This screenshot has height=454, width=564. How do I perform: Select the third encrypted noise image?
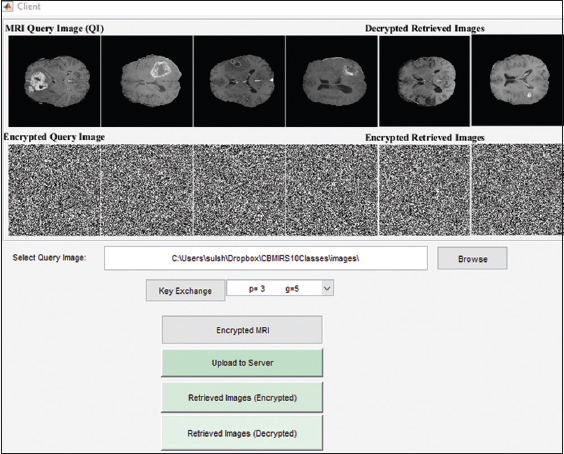(x=239, y=190)
